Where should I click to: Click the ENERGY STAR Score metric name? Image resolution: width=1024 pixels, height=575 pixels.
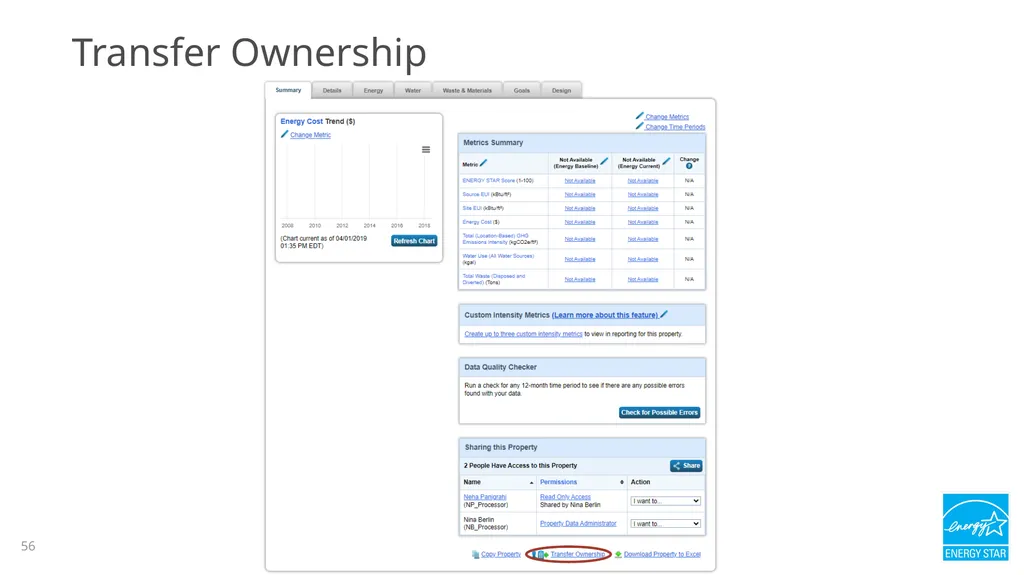488,180
